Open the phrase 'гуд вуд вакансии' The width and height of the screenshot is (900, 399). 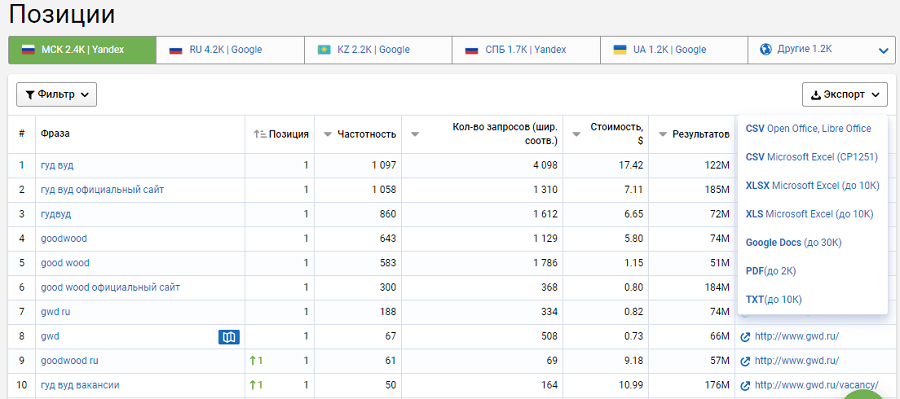[80, 385]
